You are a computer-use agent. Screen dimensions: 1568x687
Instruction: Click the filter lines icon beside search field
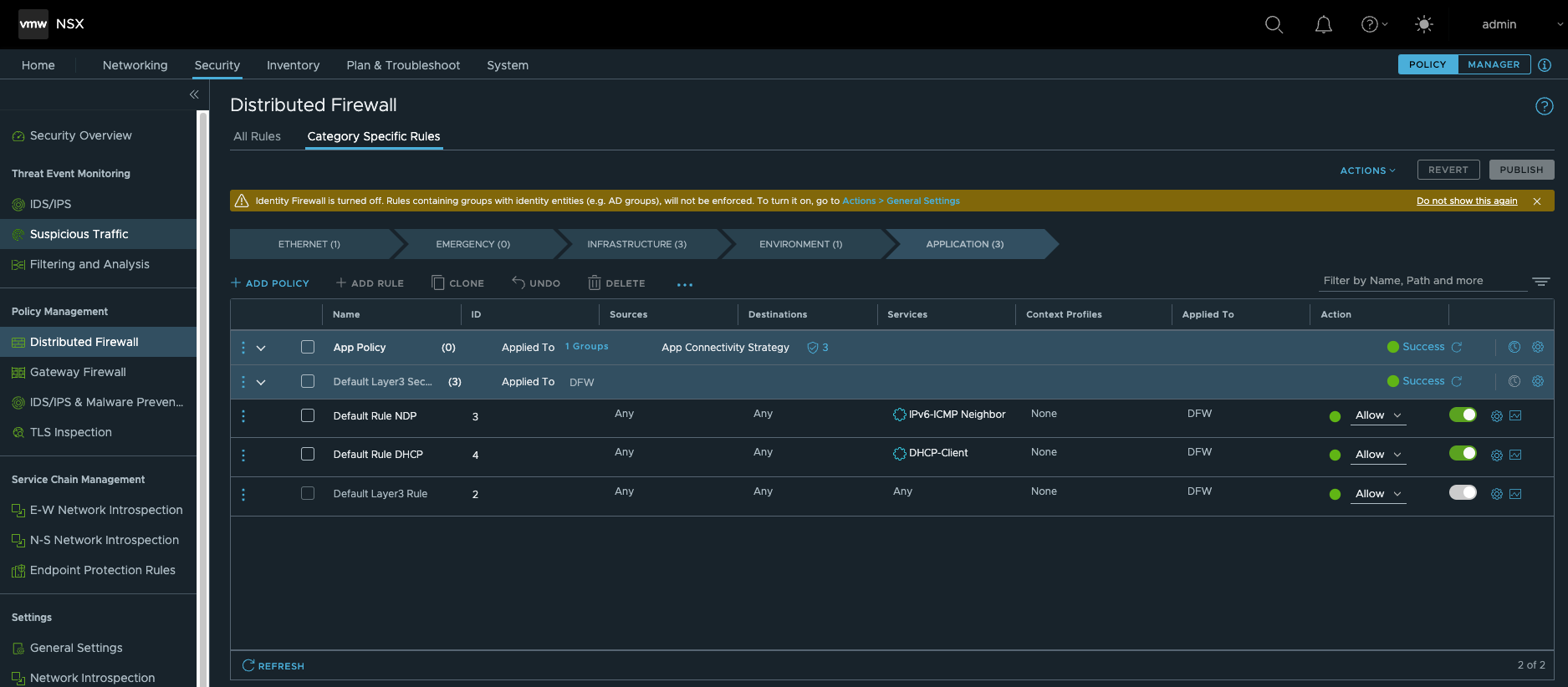[x=1540, y=282]
